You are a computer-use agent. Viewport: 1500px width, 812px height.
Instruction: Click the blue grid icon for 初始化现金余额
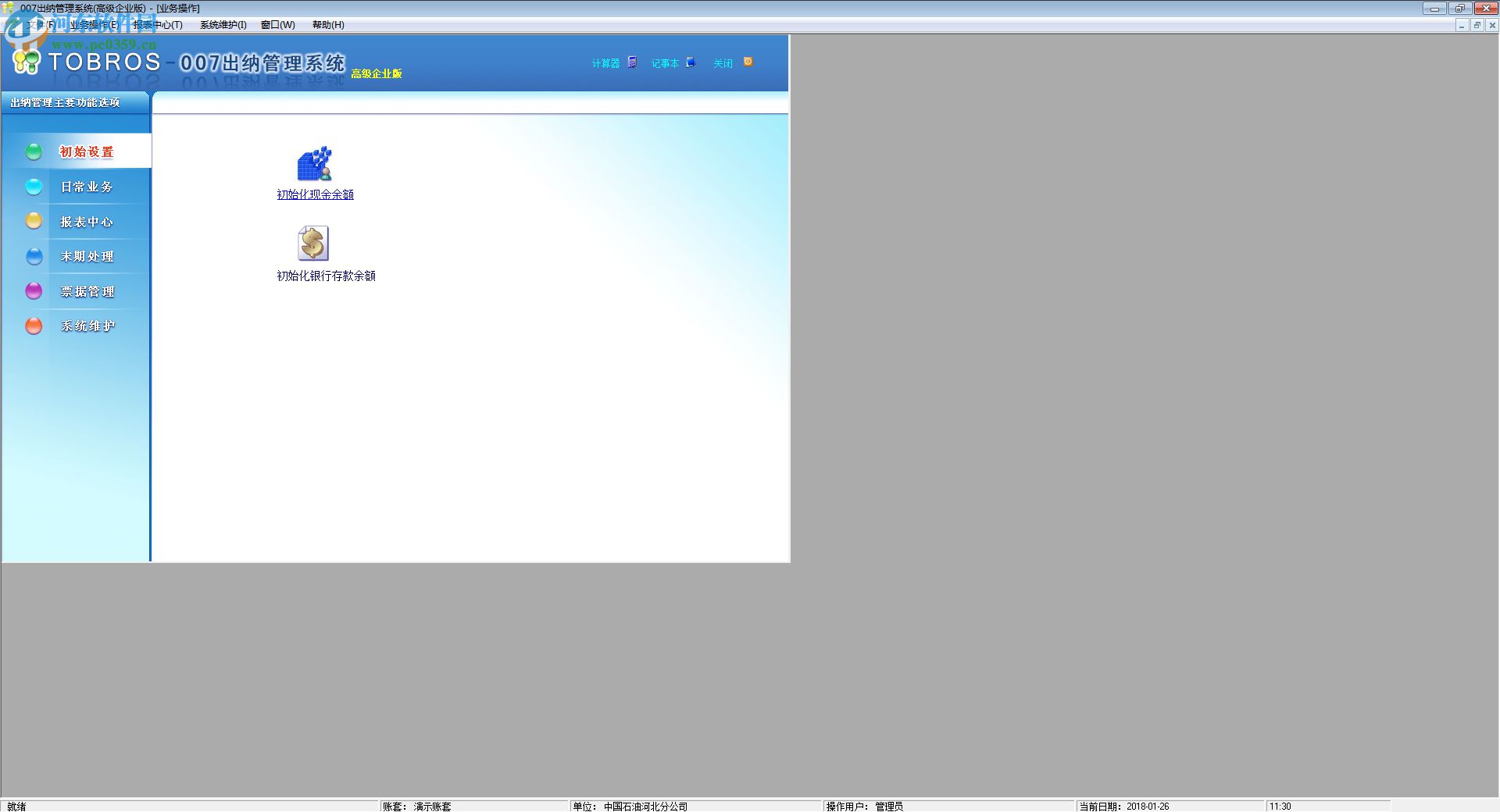[x=314, y=163]
